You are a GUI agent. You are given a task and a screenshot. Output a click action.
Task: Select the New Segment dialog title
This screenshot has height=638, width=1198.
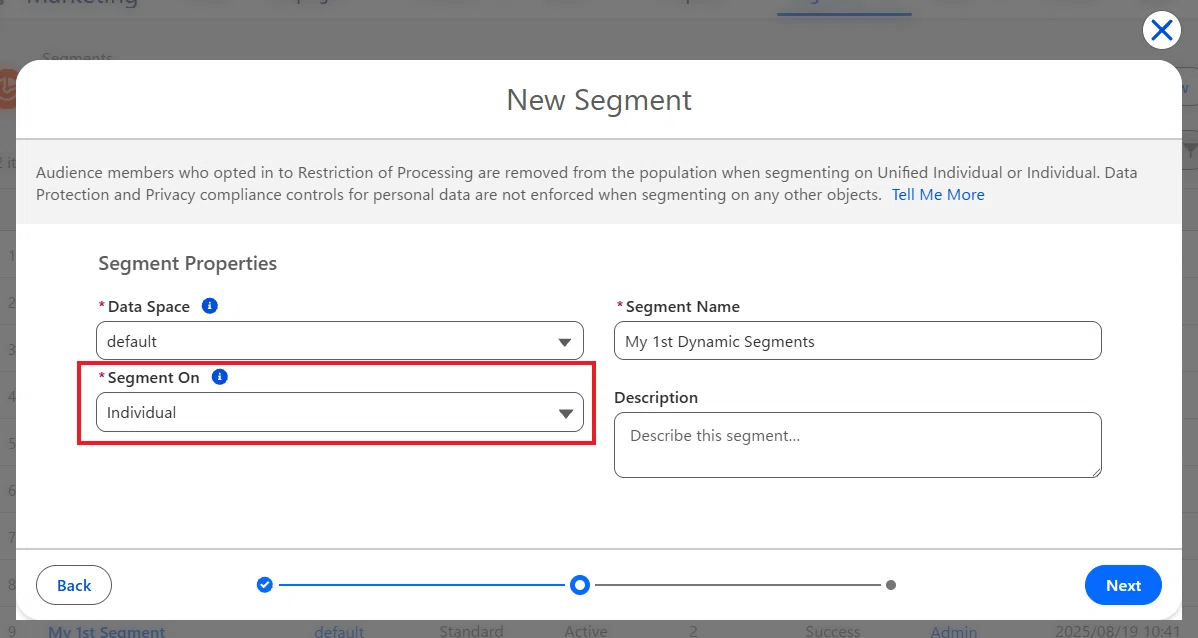599,100
